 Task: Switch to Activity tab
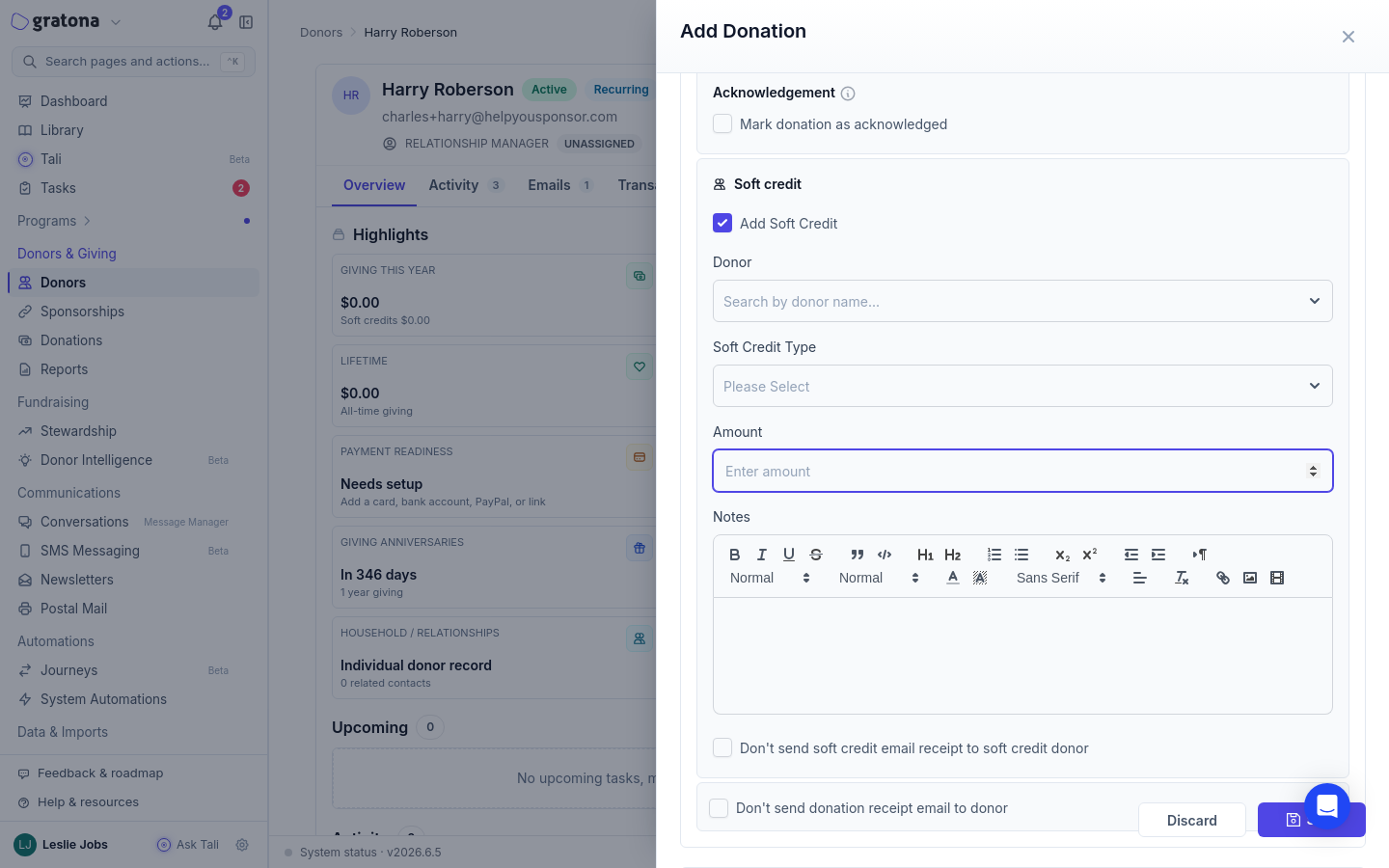465,185
